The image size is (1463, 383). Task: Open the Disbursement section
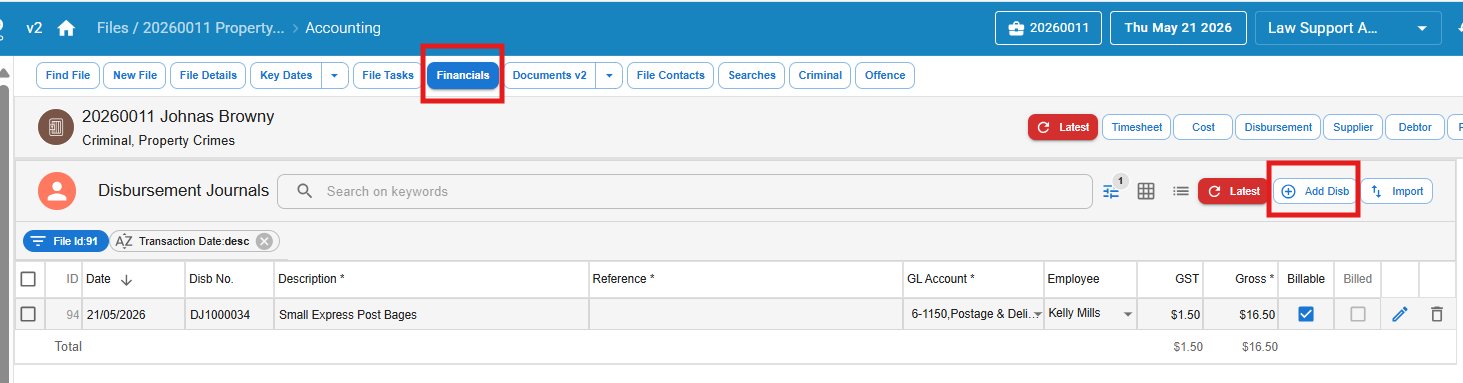(x=1277, y=127)
